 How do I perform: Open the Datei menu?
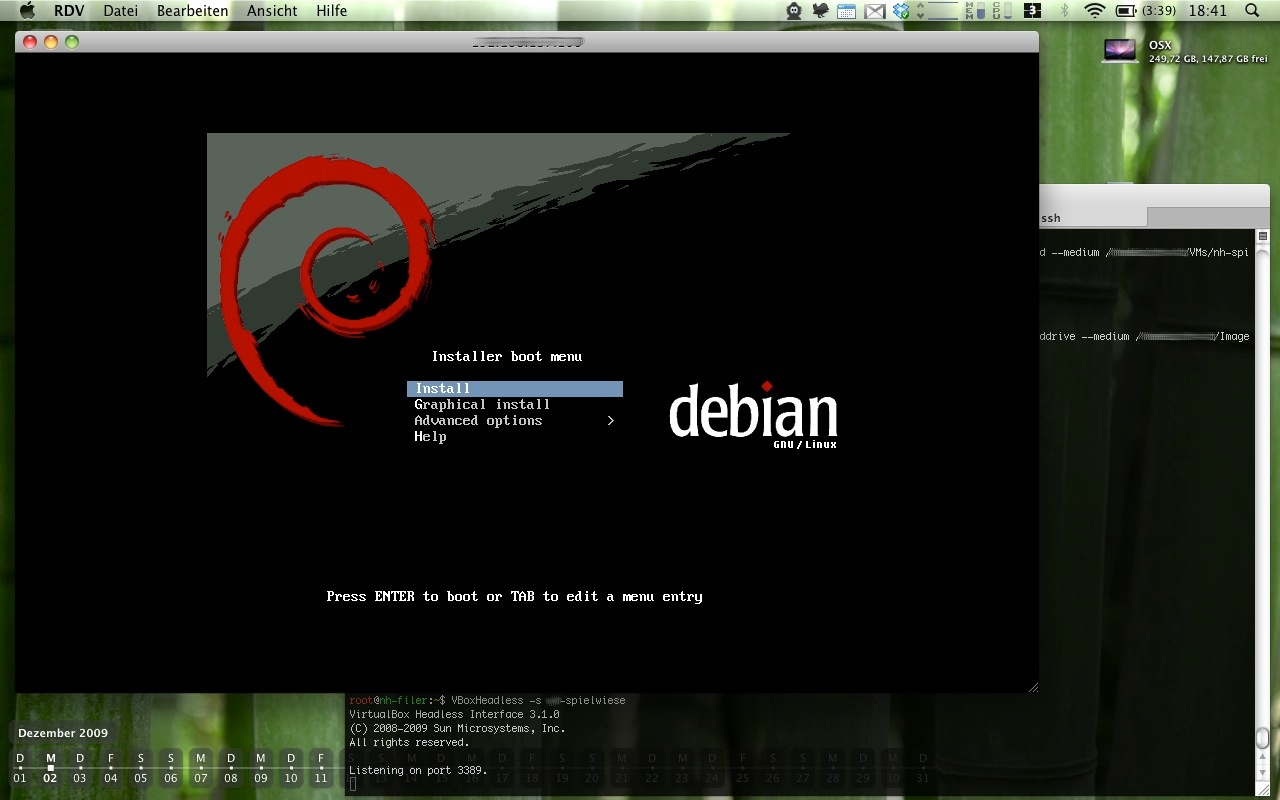tap(121, 11)
